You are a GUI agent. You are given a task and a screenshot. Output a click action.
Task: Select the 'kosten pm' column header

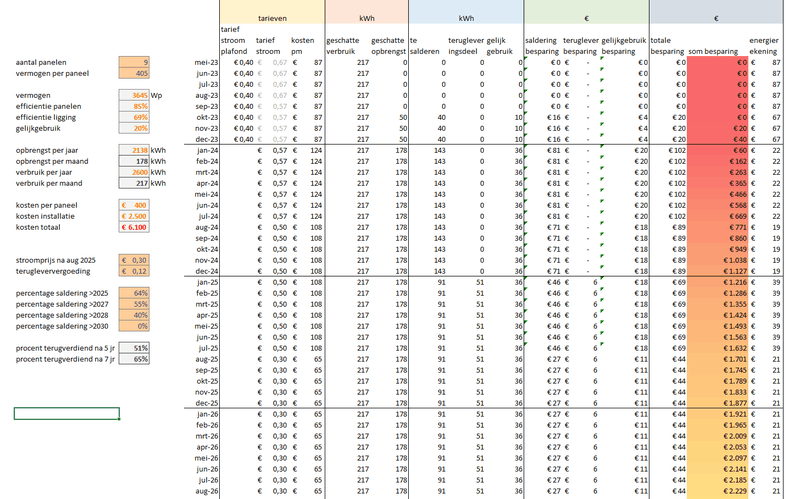303,46
